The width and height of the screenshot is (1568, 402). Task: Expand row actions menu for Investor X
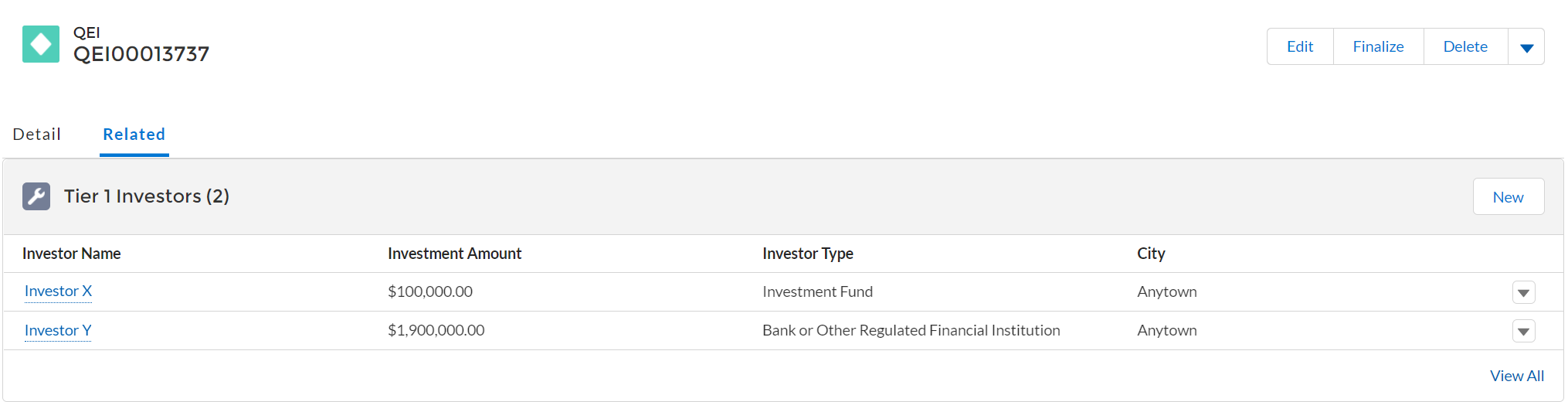[1523, 292]
